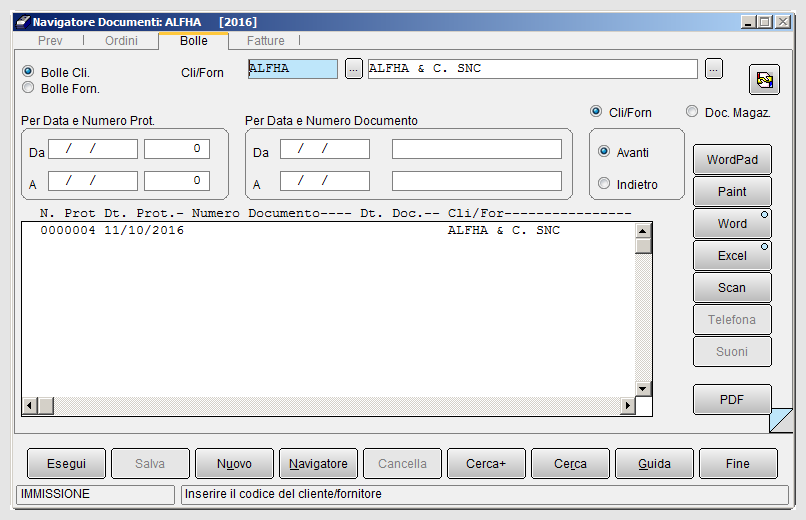This screenshot has width=806, height=520.
Task: Choose the Doc. Magaz. radio option
Action: point(692,112)
